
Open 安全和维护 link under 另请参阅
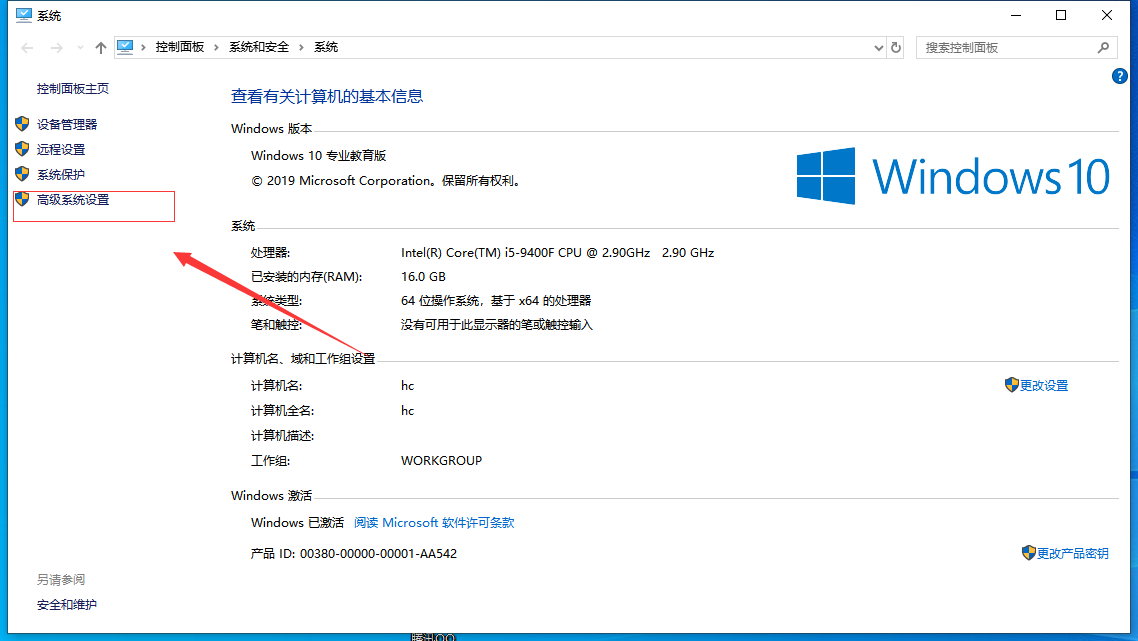coord(67,605)
